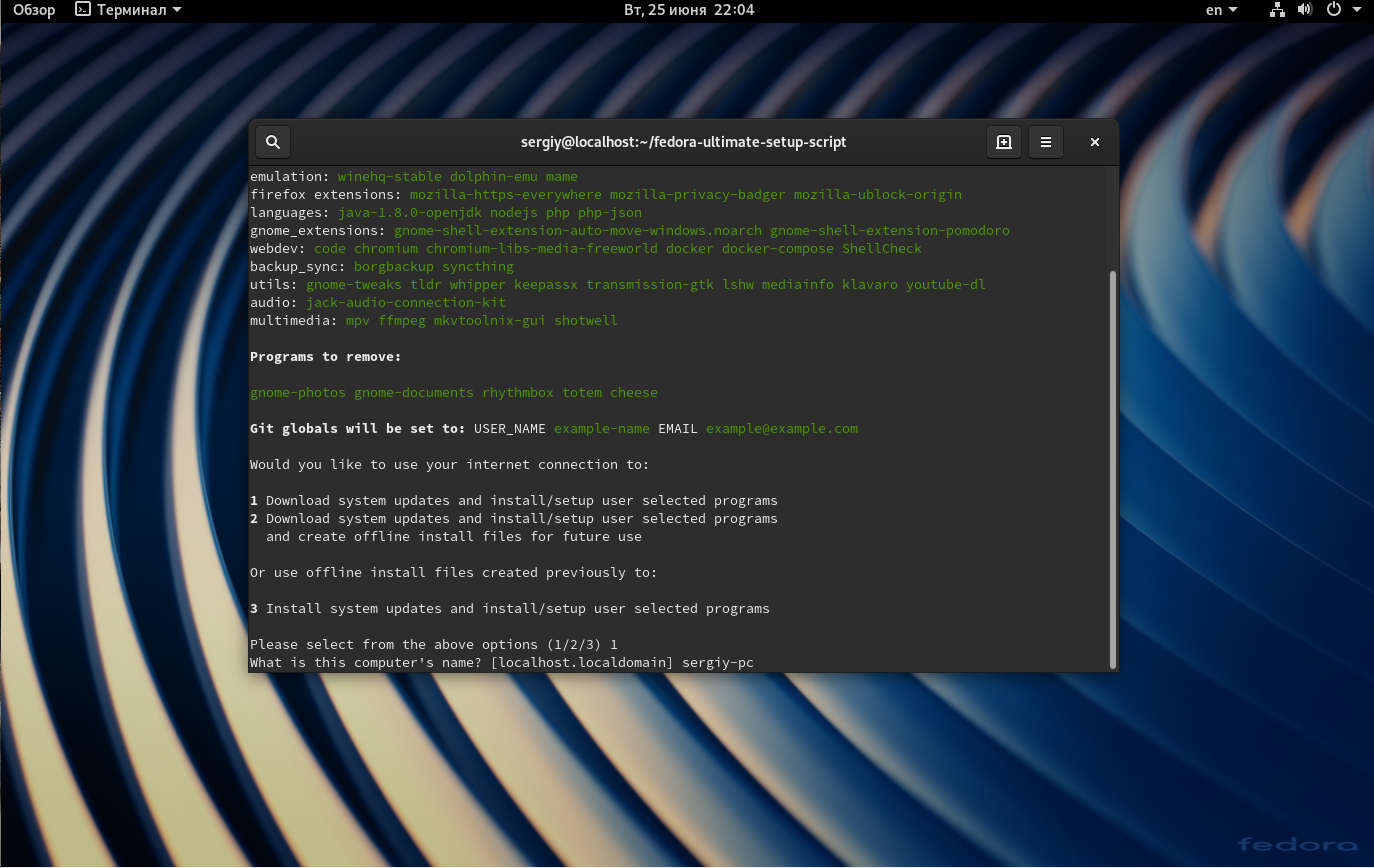The width and height of the screenshot is (1374, 868).
Task: Open the clock and calendar panel
Action: tap(689, 10)
